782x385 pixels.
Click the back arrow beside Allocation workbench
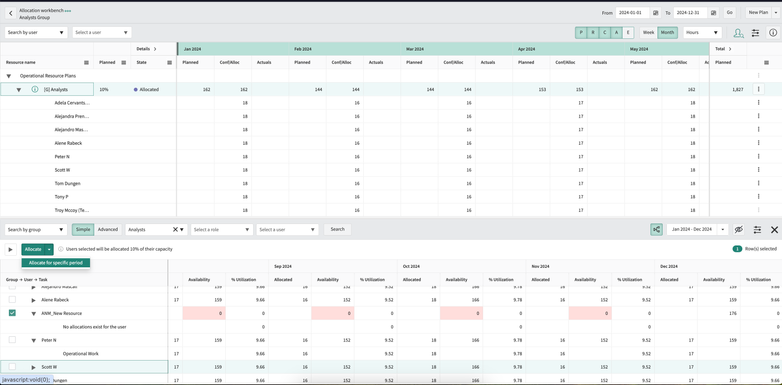coord(11,13)
